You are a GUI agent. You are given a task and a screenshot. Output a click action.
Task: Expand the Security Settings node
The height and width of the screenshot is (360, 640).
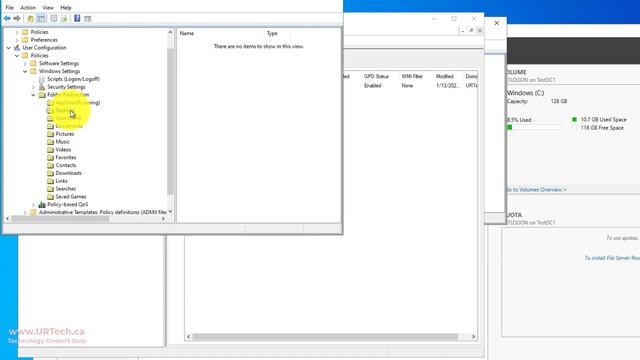tap(33, 87)
